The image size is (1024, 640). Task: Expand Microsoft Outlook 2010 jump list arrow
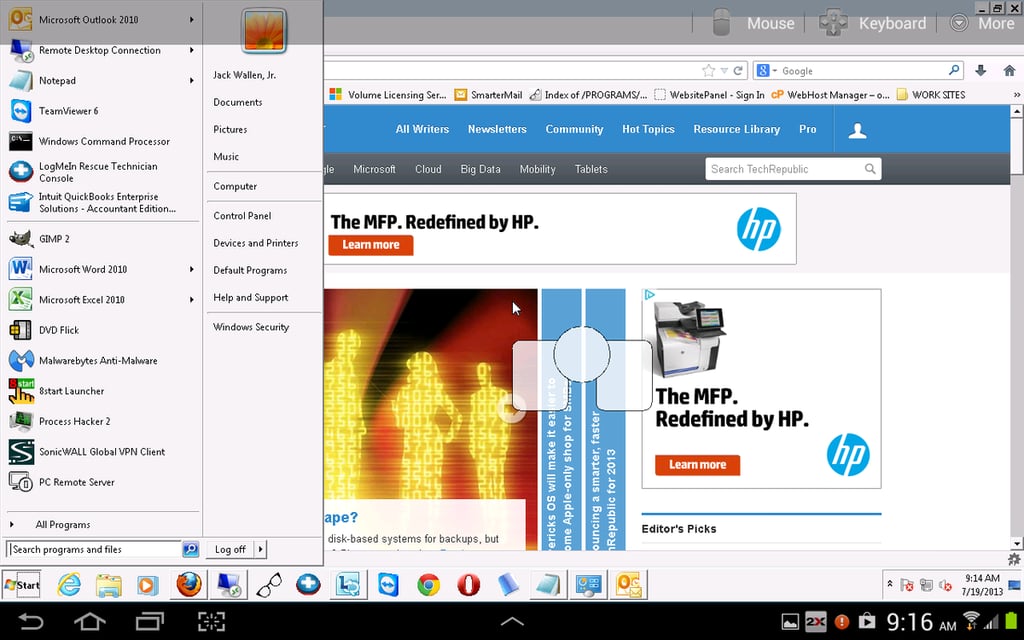point(191,20)
